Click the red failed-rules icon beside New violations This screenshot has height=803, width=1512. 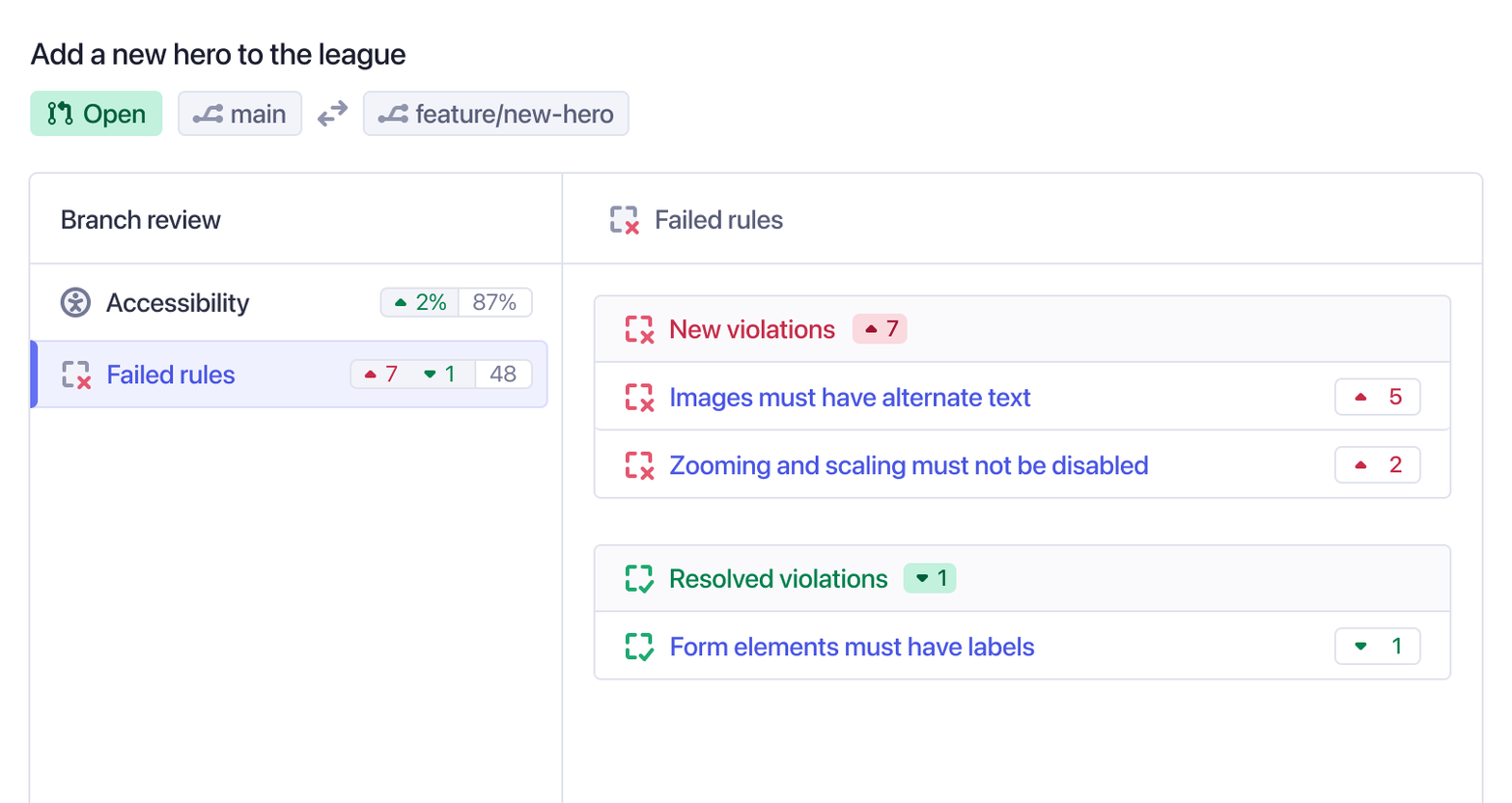pyautogui.click(x=640, y=329)
